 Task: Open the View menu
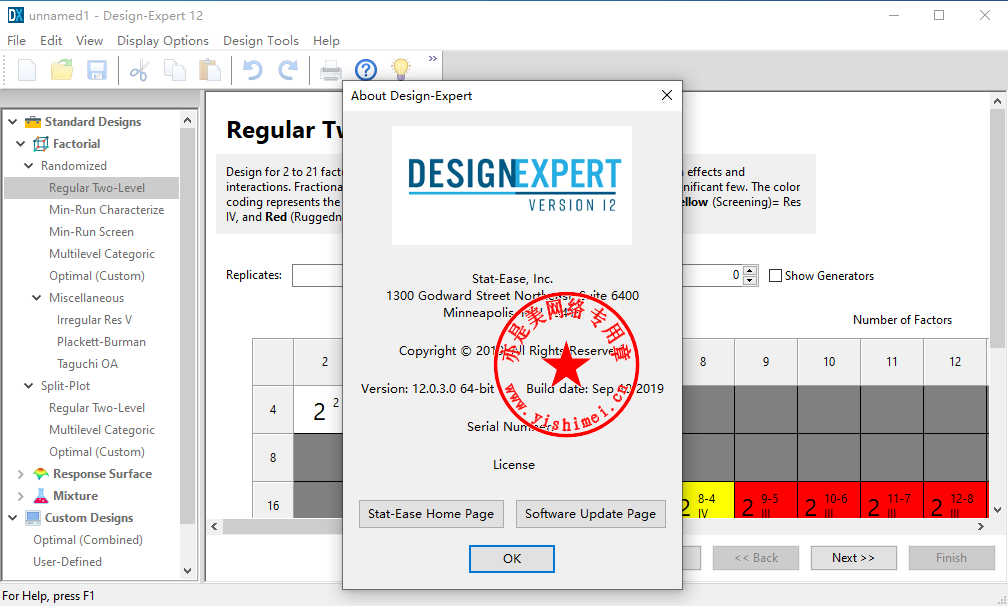tap(89, 40)
